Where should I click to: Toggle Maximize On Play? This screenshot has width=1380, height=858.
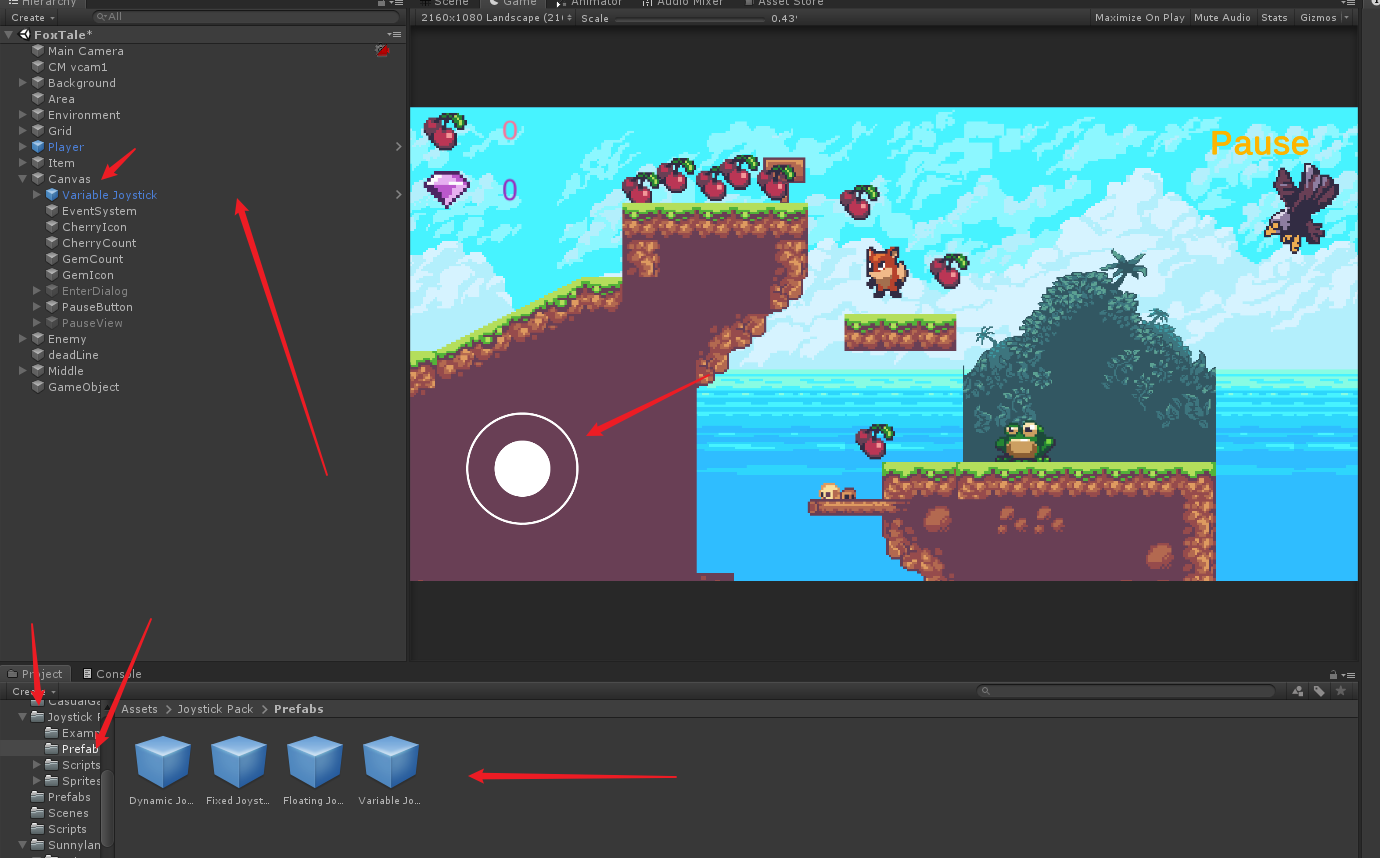(1140, 17)
